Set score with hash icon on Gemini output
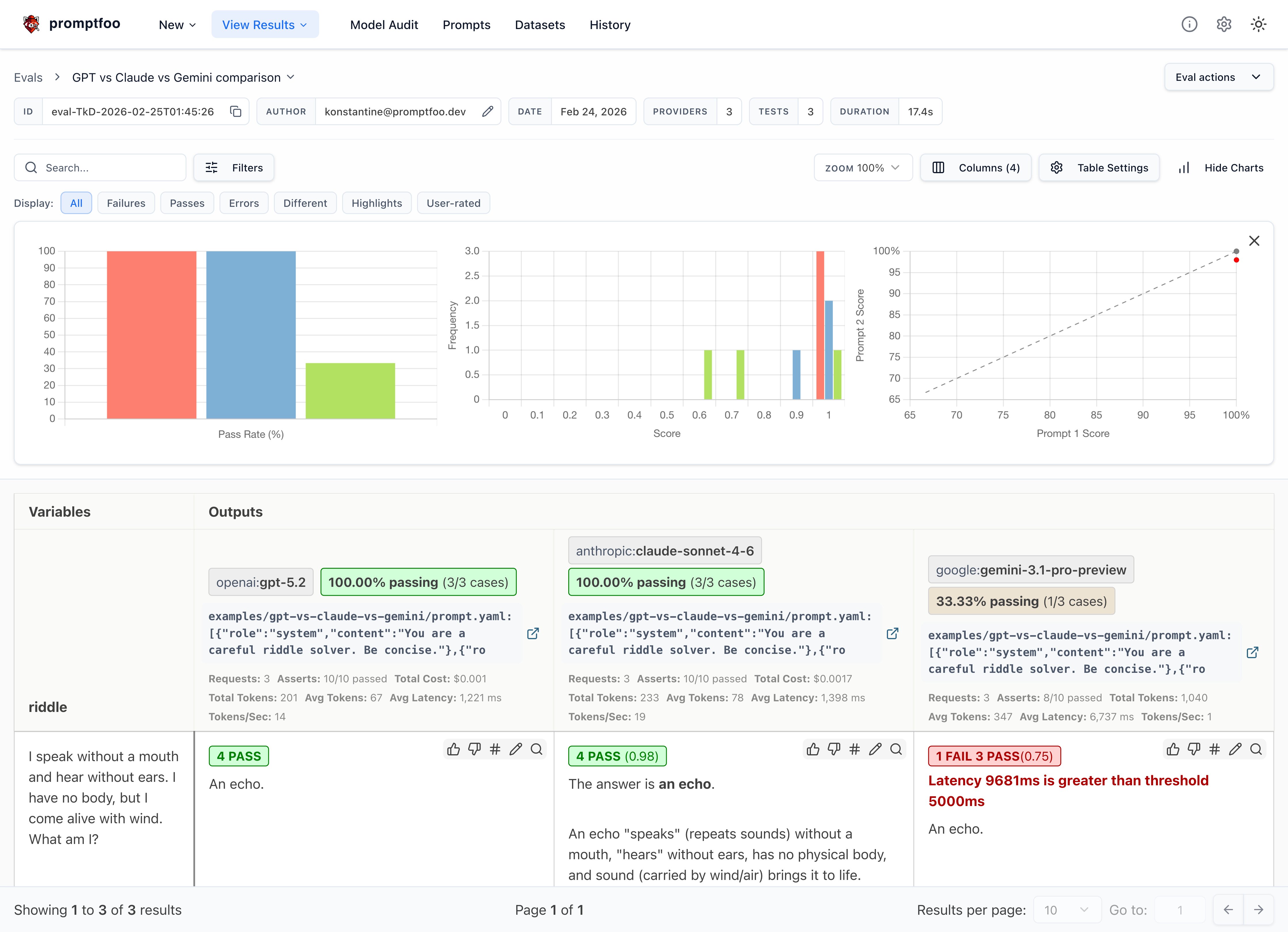The image size is (1288, 932). click(1214, 749)
